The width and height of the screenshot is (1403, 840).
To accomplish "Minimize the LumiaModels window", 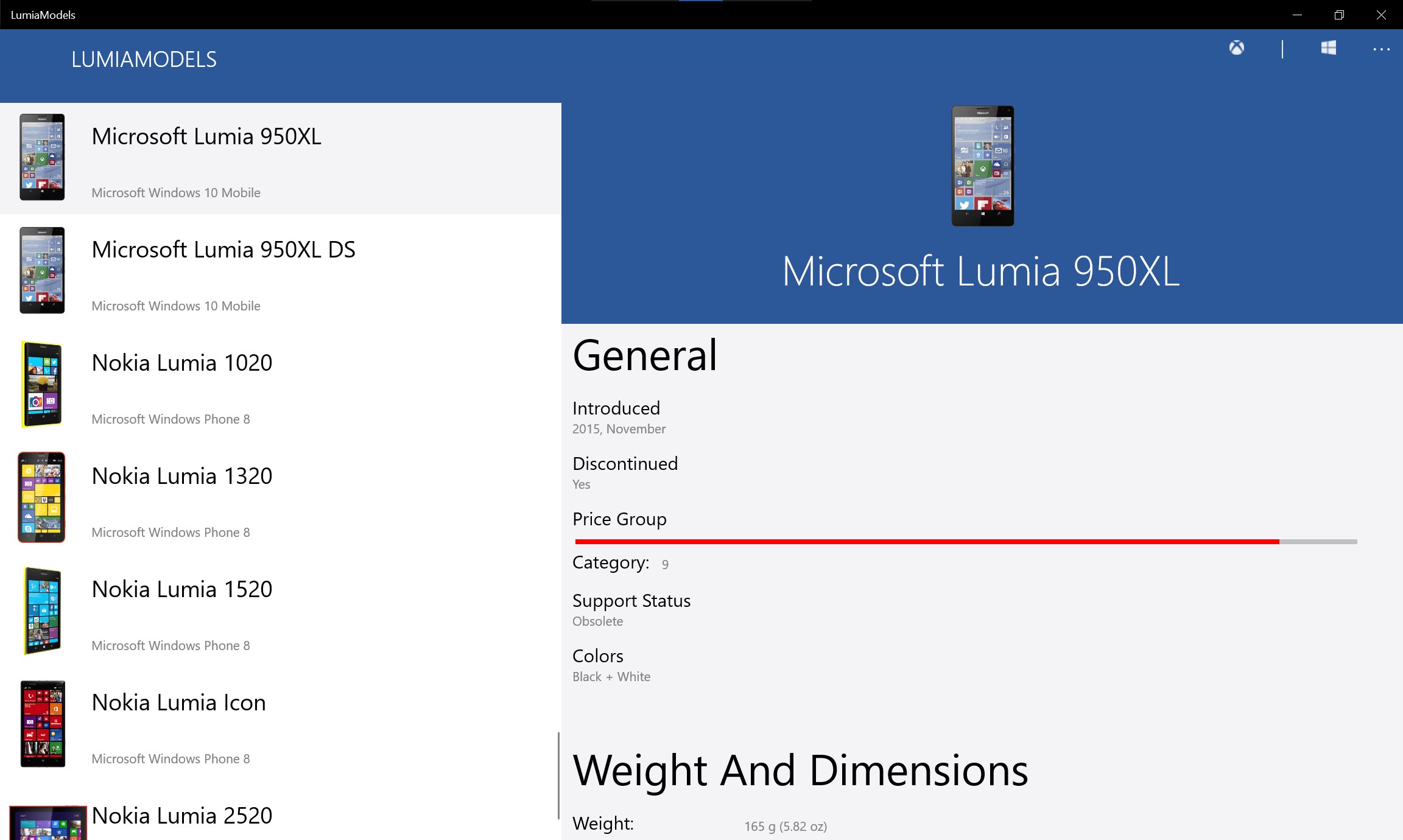I will tap(1297, 15).
